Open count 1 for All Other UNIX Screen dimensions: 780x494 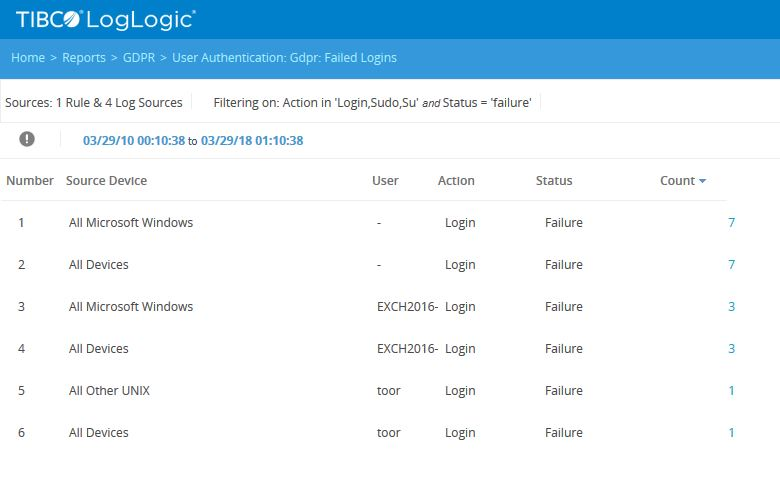pyautogui.click(x=732, y=391)
